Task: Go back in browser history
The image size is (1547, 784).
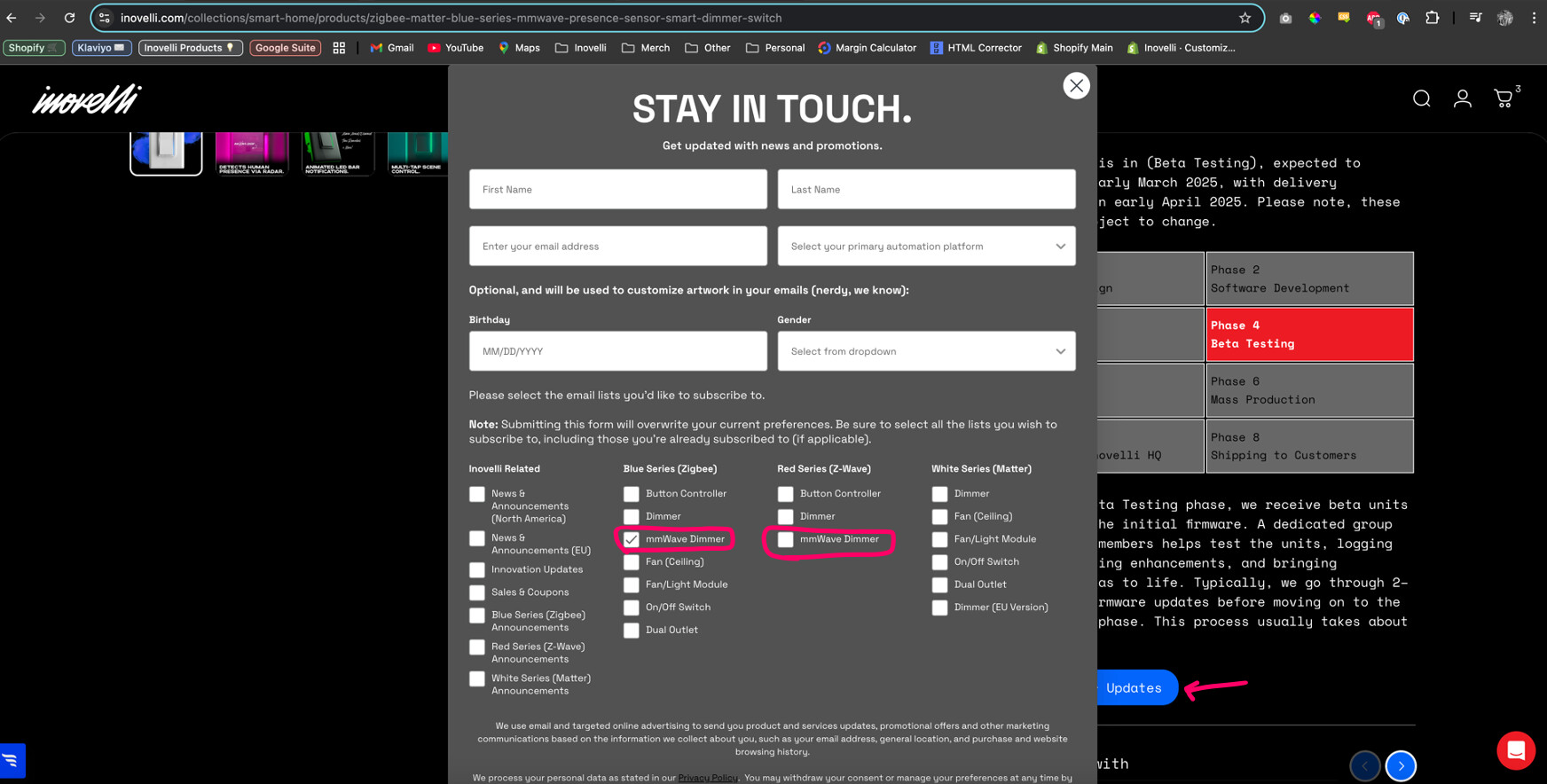Action: tap(12, 18)
